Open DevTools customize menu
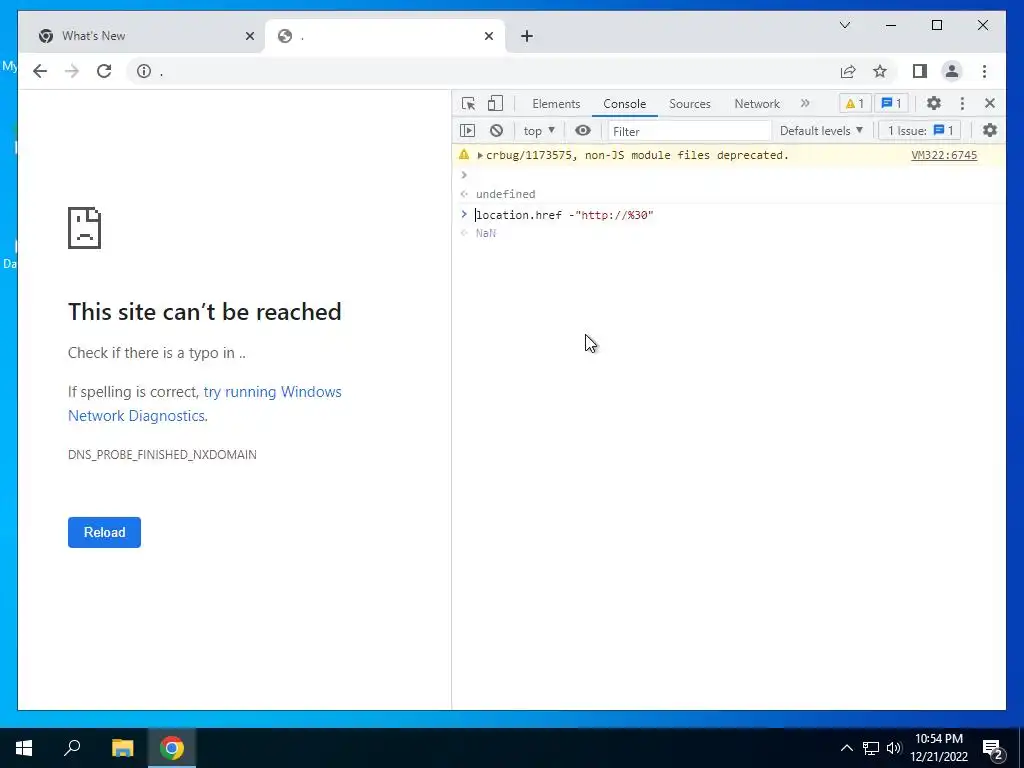1024x768 pixels. pyautogui.click(x=962, y=103)
